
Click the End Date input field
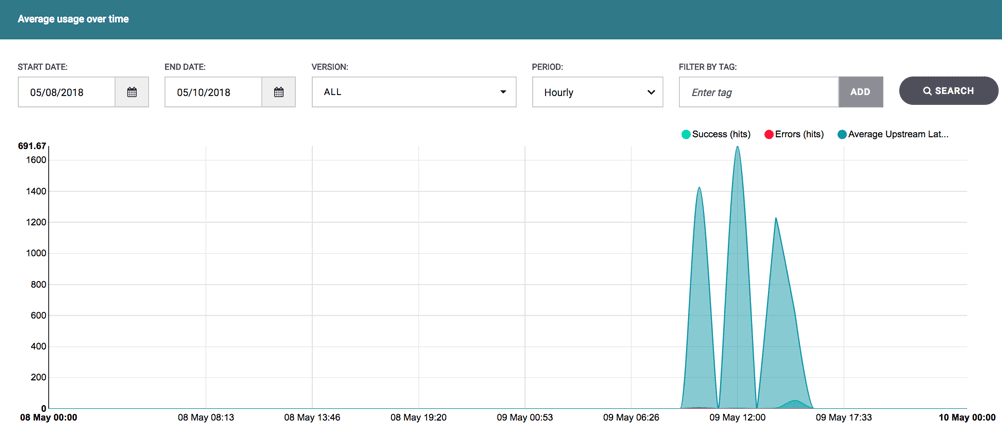(213, 92)
